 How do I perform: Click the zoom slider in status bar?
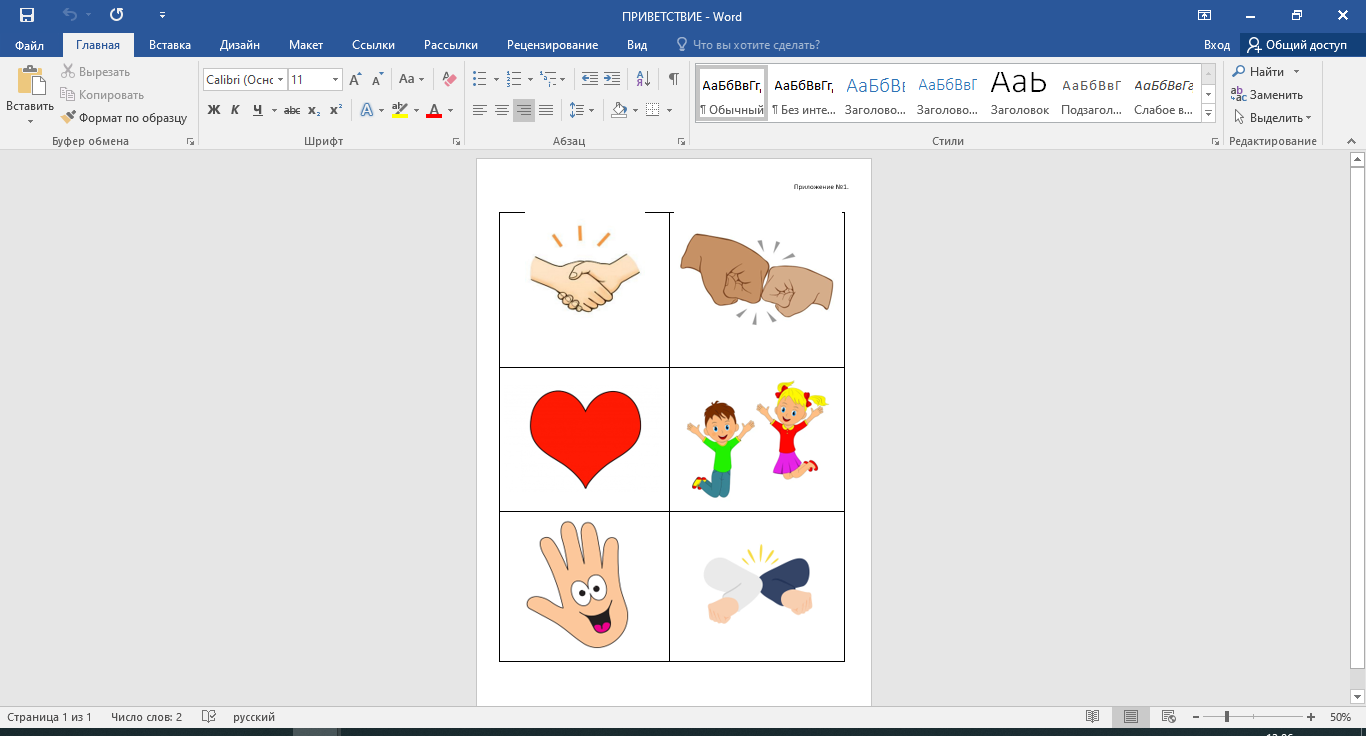tap(1227, 717)
